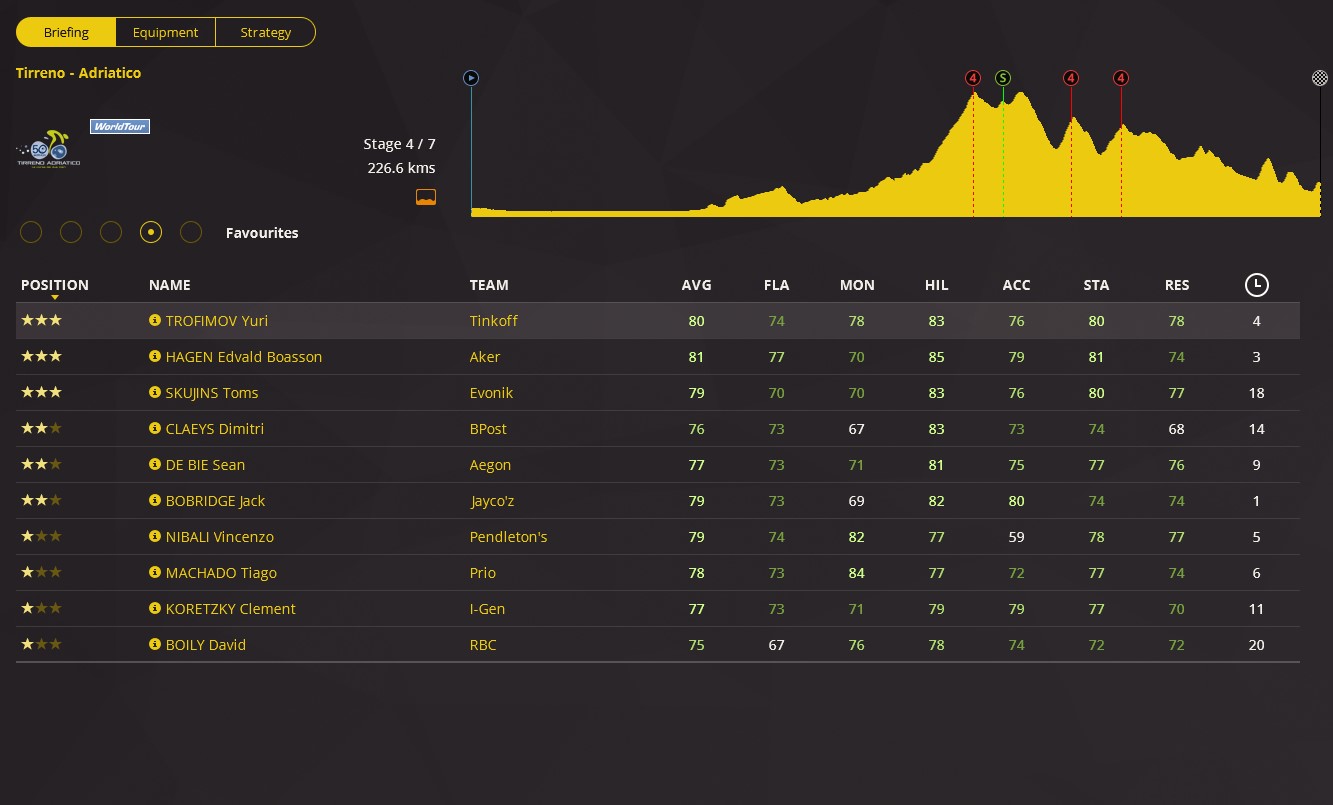Switch to the Strategy tab
Viewport: 1333px width, 805px height.
click(x=266, y=32)
